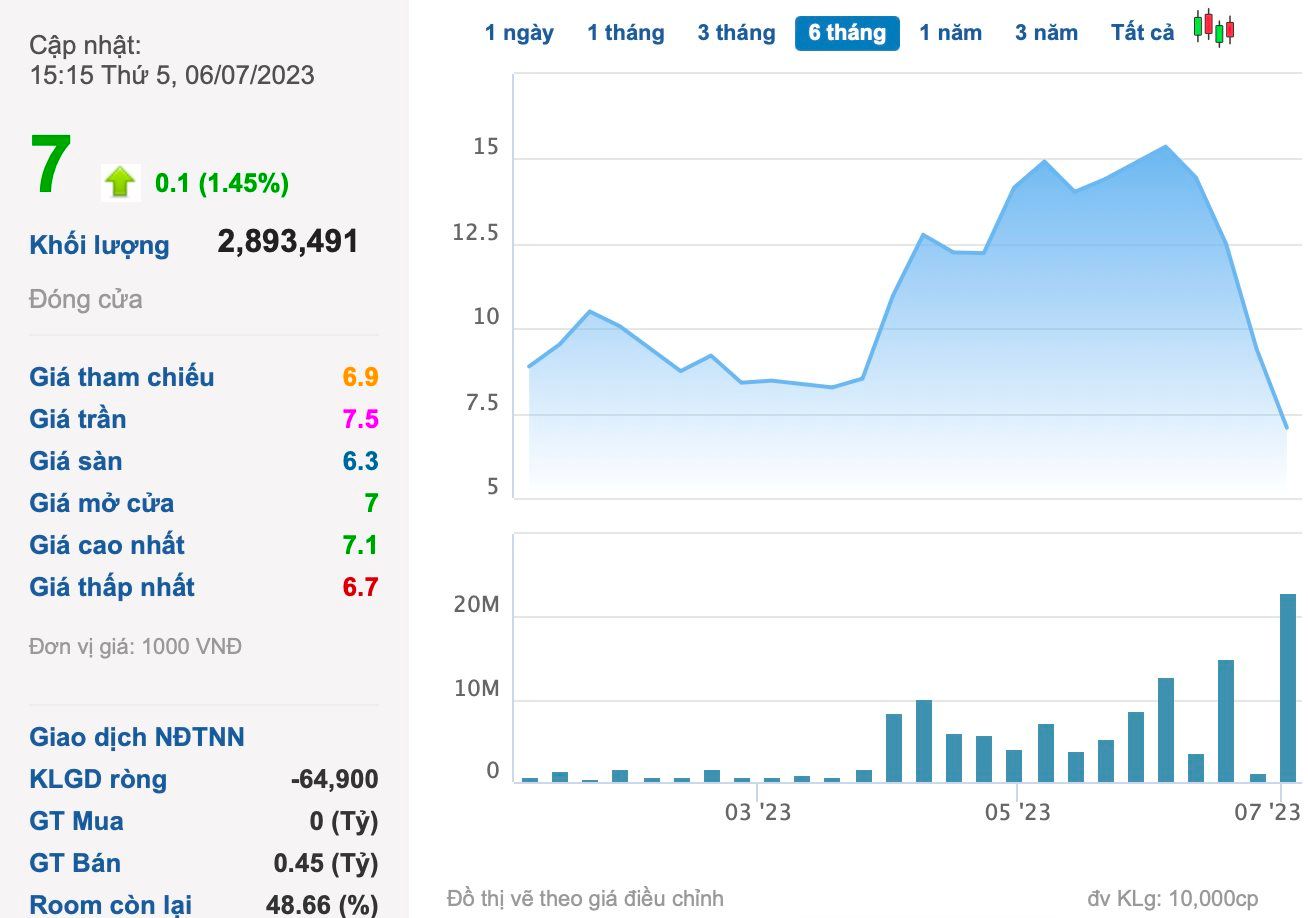Viewport: 1308px width, 918px height.
Task: Click the ceiling price 7.5
Action: coord(360,419)
